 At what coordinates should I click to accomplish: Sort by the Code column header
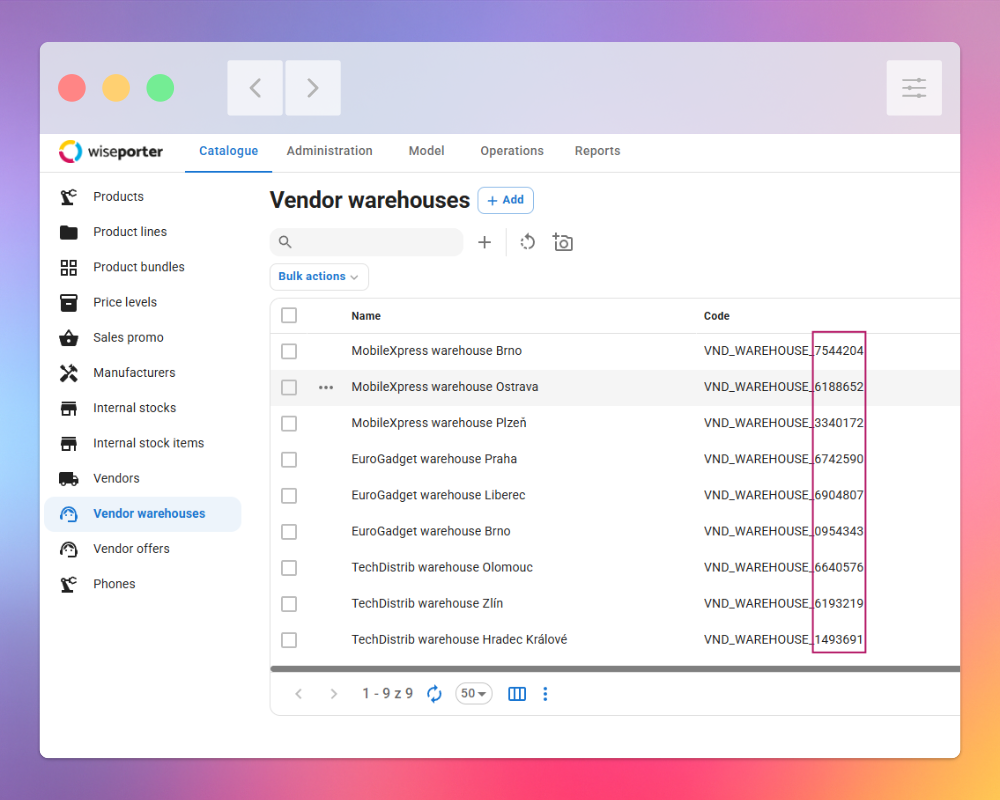click(716, 316)
